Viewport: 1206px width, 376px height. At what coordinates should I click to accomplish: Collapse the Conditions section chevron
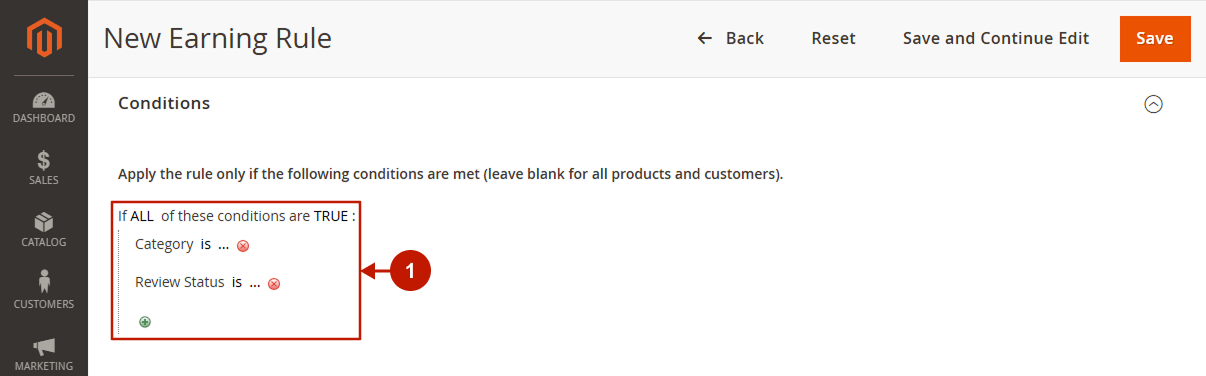tap(1153, 104)
